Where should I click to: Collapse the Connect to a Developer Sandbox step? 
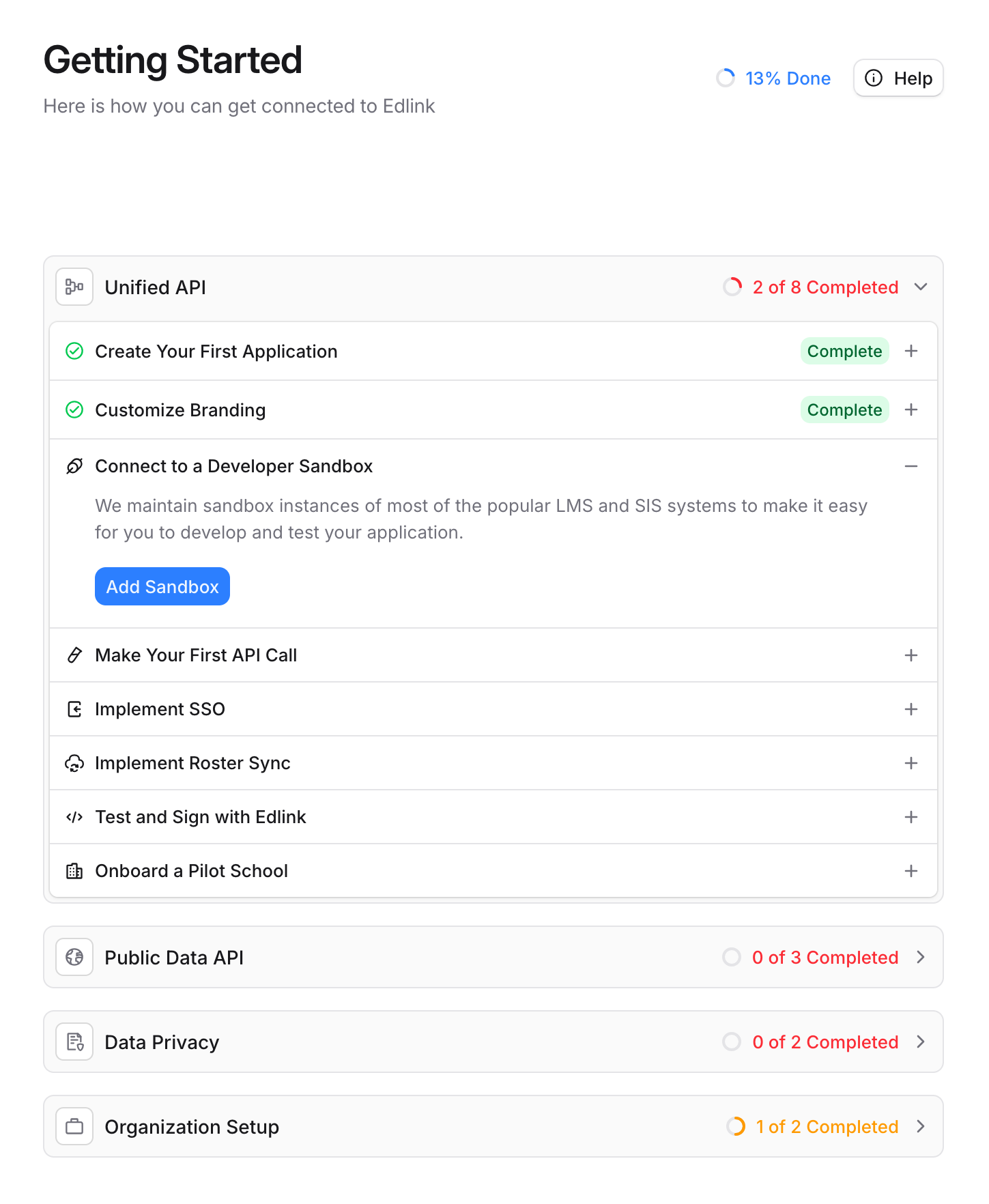tap(911, 466)
